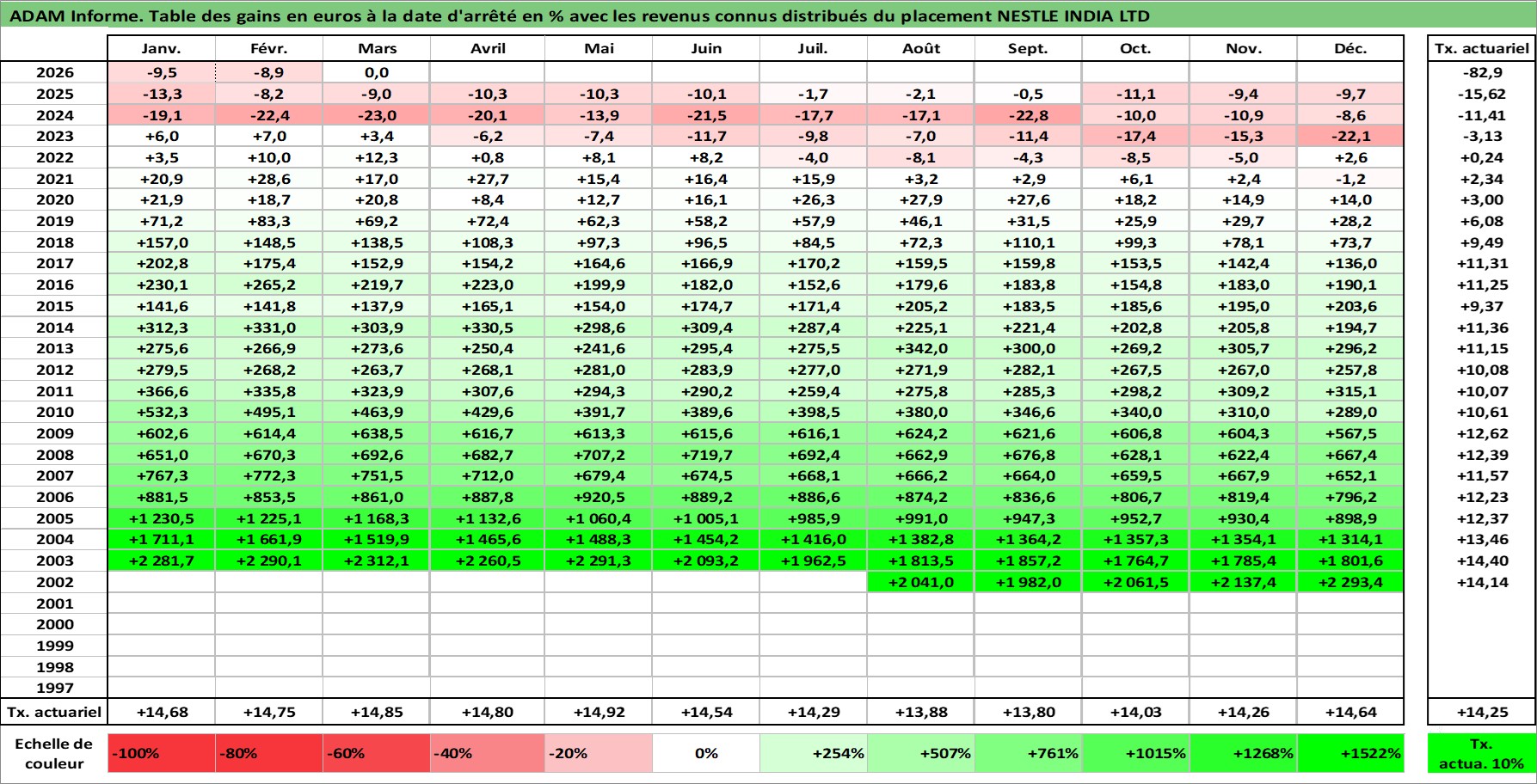The height and width of the screenshot is (784, 1537).
Task: Click the Echelle de couleur label
Action: (x=54, y=753)
